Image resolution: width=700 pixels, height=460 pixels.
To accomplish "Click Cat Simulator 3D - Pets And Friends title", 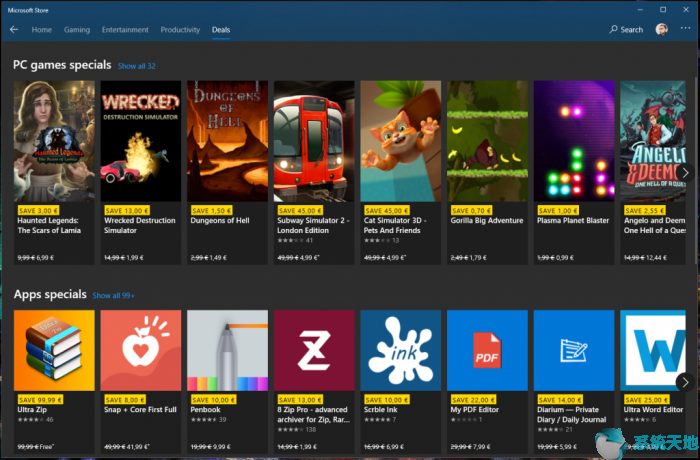I will 395,226.
